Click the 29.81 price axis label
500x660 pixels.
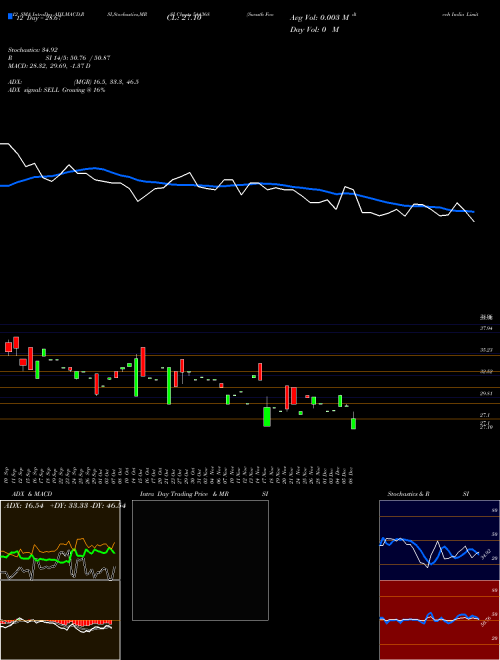[x=486, y=393]
